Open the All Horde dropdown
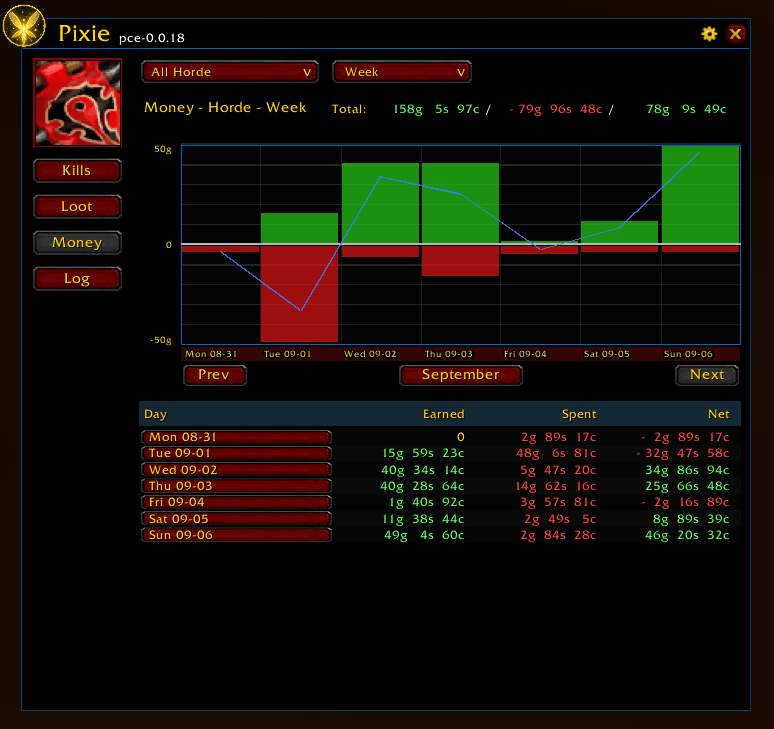This screenshot has height=729, width=774. [230, 72]
